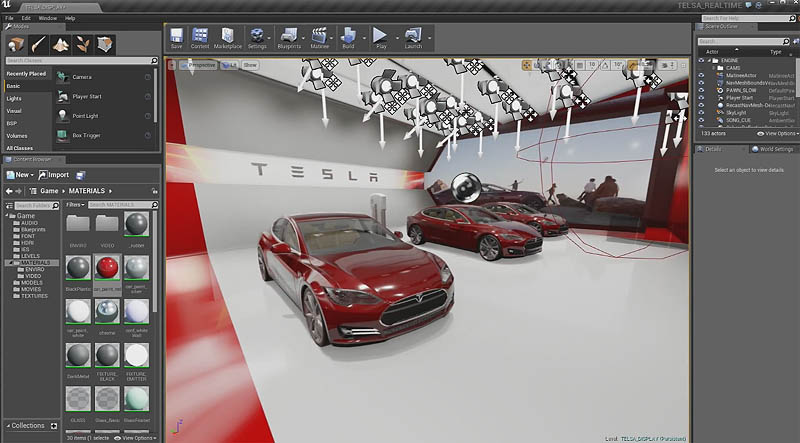The width and height of the screenshot is (800, 443).
Task: Add a new collection with plus icon
Action: pos(54,426)
